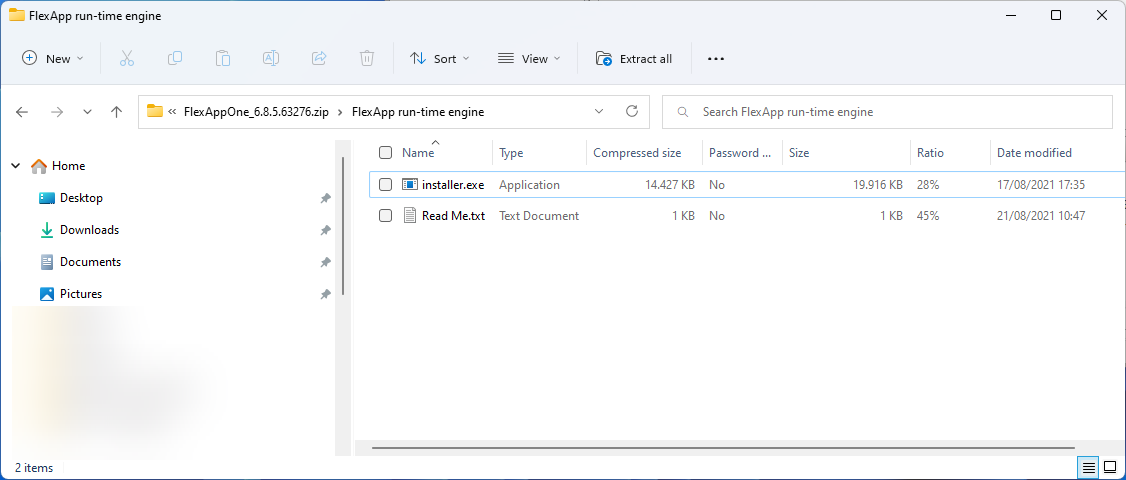Click the Extract all button
This screenshot has width=1126, height=480.
[634, 59]
